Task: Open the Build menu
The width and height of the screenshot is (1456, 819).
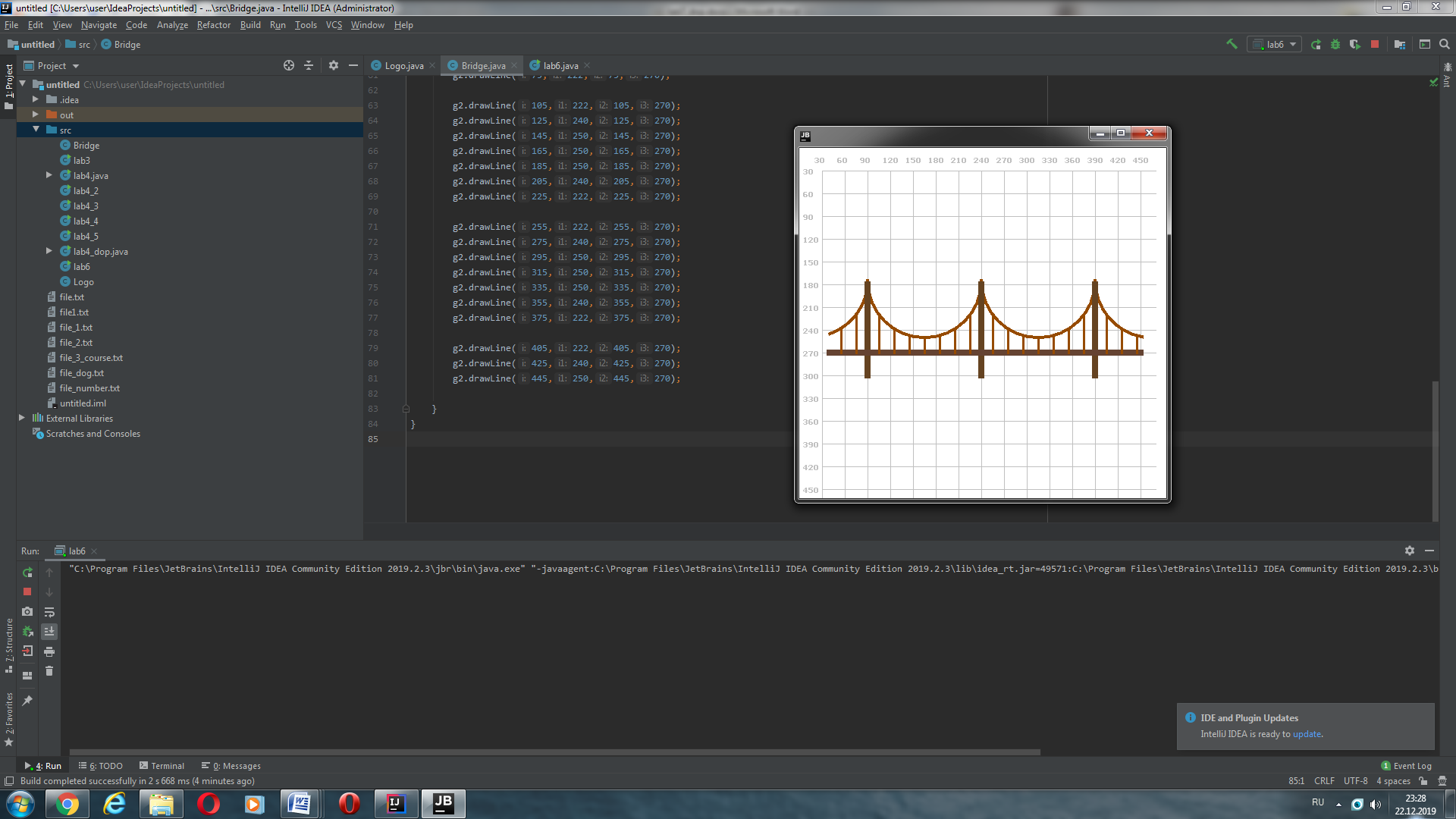Action: 250,25
